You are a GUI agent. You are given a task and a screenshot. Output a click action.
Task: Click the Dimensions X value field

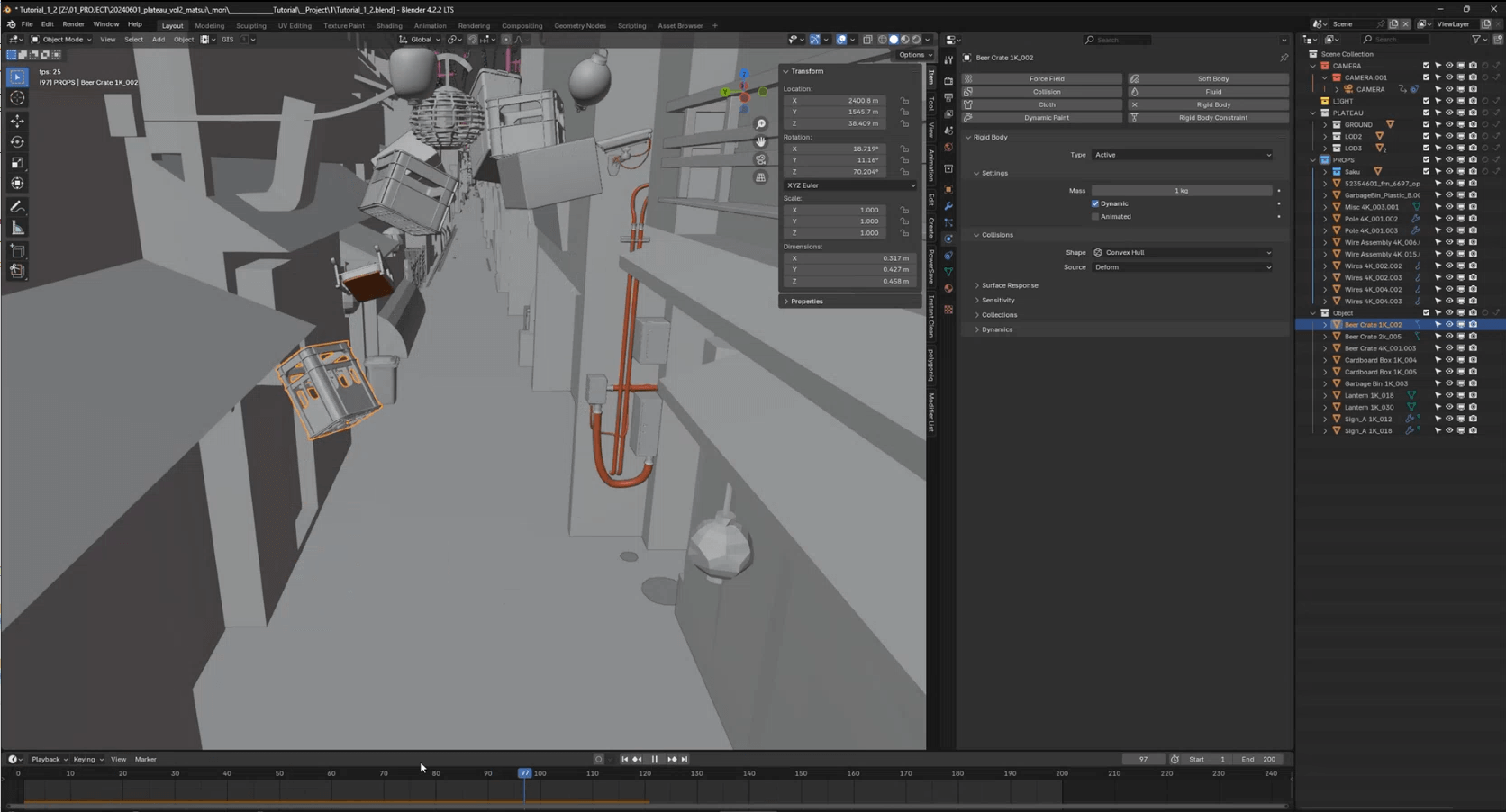(x=850, y=258)
